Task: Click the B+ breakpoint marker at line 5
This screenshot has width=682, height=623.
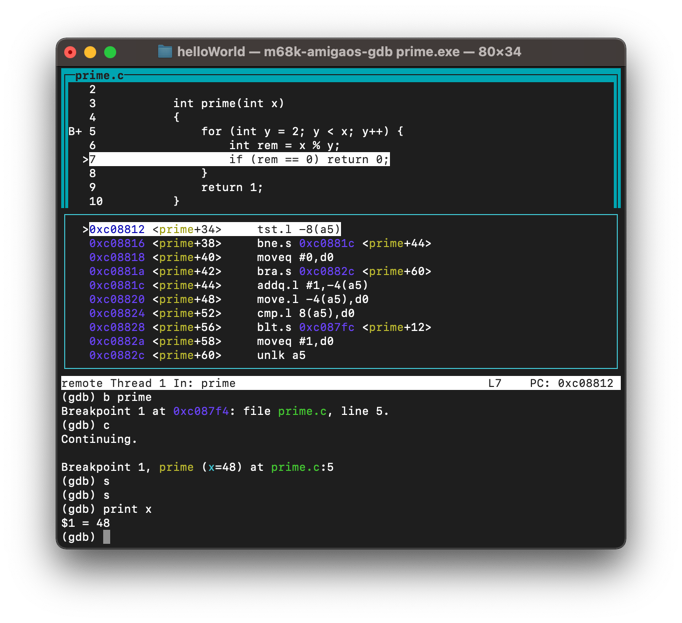Action: [x=75, y=131]
